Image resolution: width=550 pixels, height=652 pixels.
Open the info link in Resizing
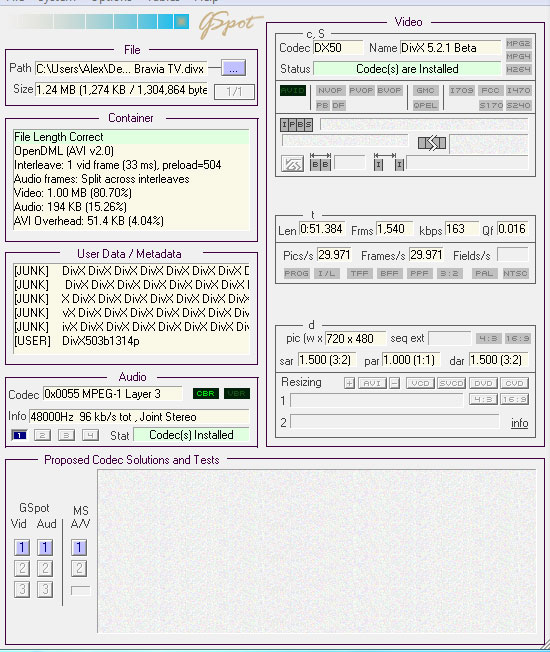519,423
